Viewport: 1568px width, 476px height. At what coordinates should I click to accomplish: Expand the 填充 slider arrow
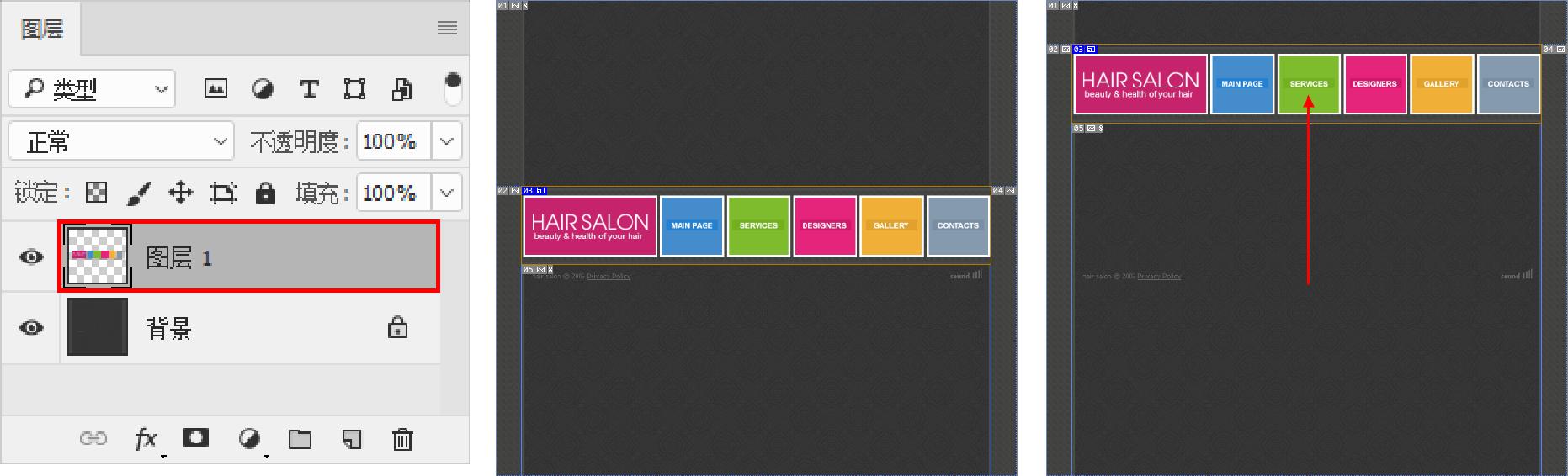(x=447, y=193)
